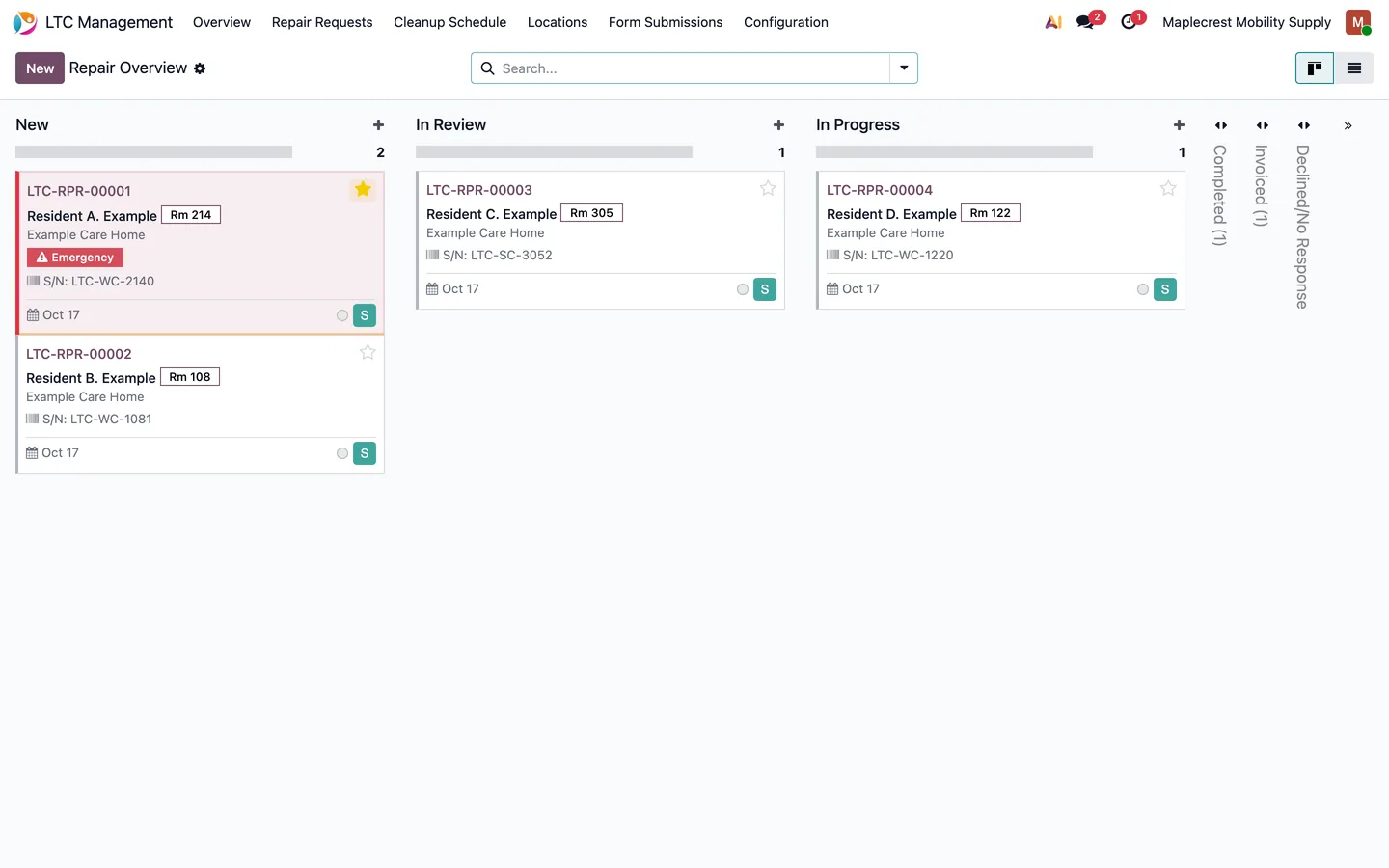
Task: Click assignee avatar S on LTC-RPR-00002
Action: (x=365, y=453)
